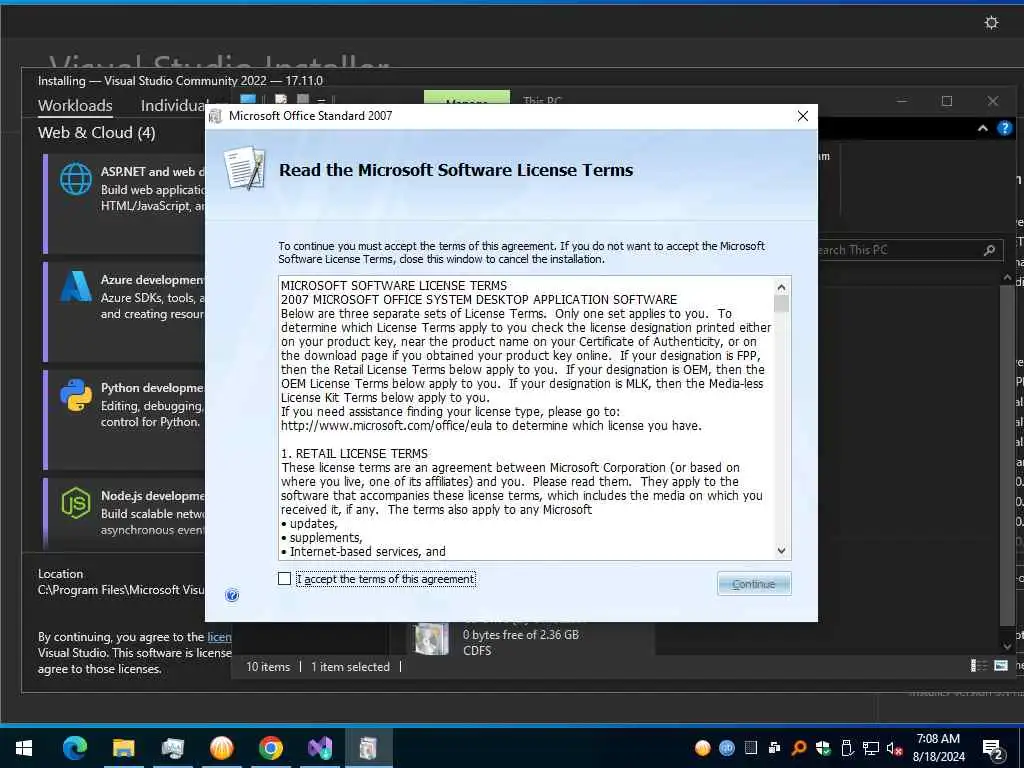Select the ASP.NET and web development workload
The height and width of the screenshot is (768, 1024).
tap(124, 203)
